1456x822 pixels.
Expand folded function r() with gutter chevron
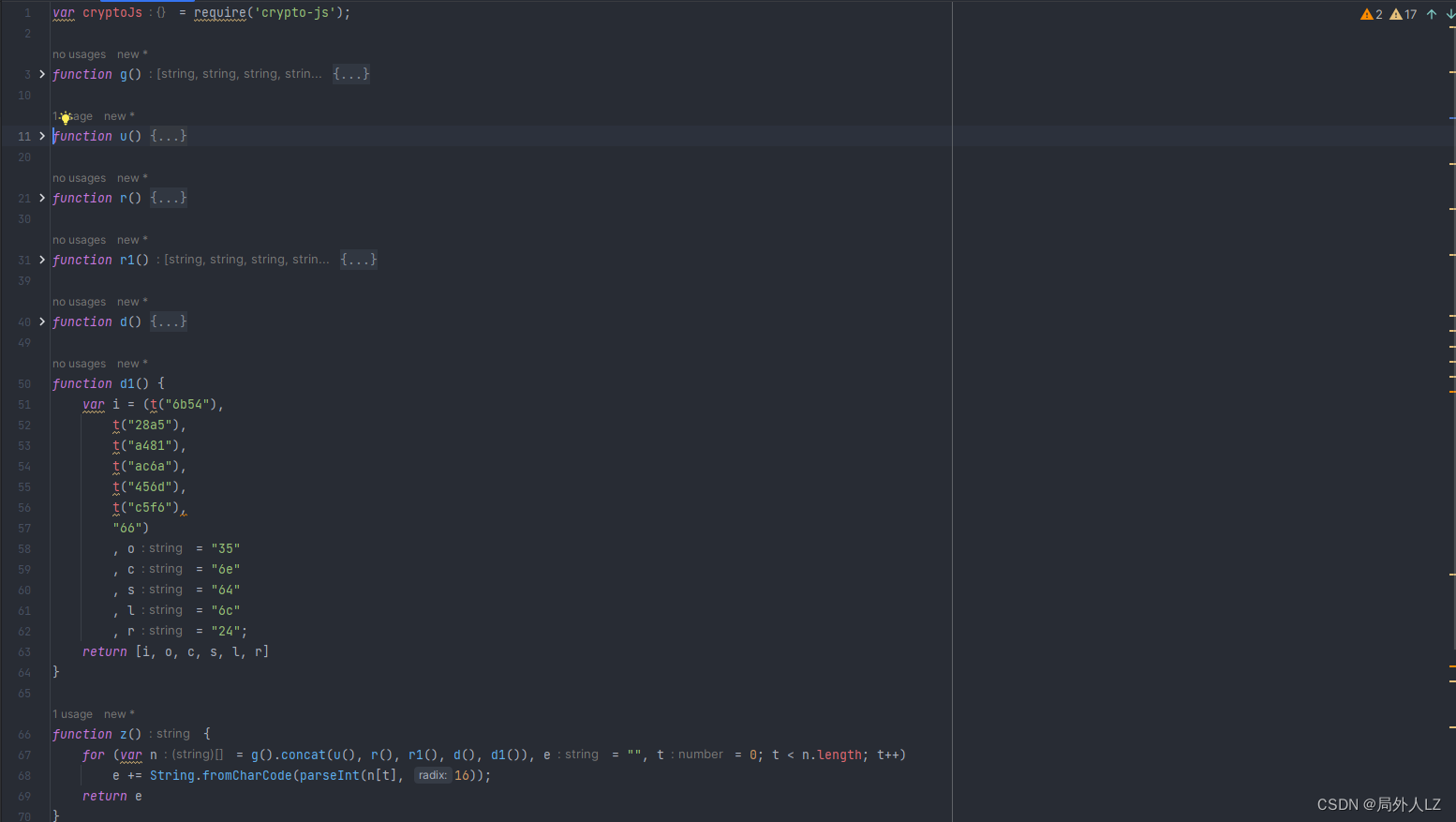[x=42, y=198]
